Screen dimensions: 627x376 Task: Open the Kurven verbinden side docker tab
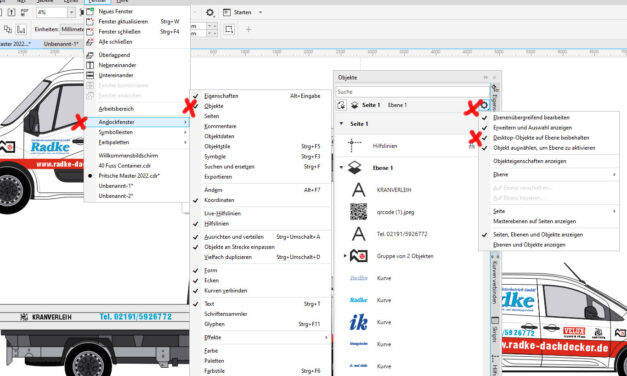tap(495, 282)
